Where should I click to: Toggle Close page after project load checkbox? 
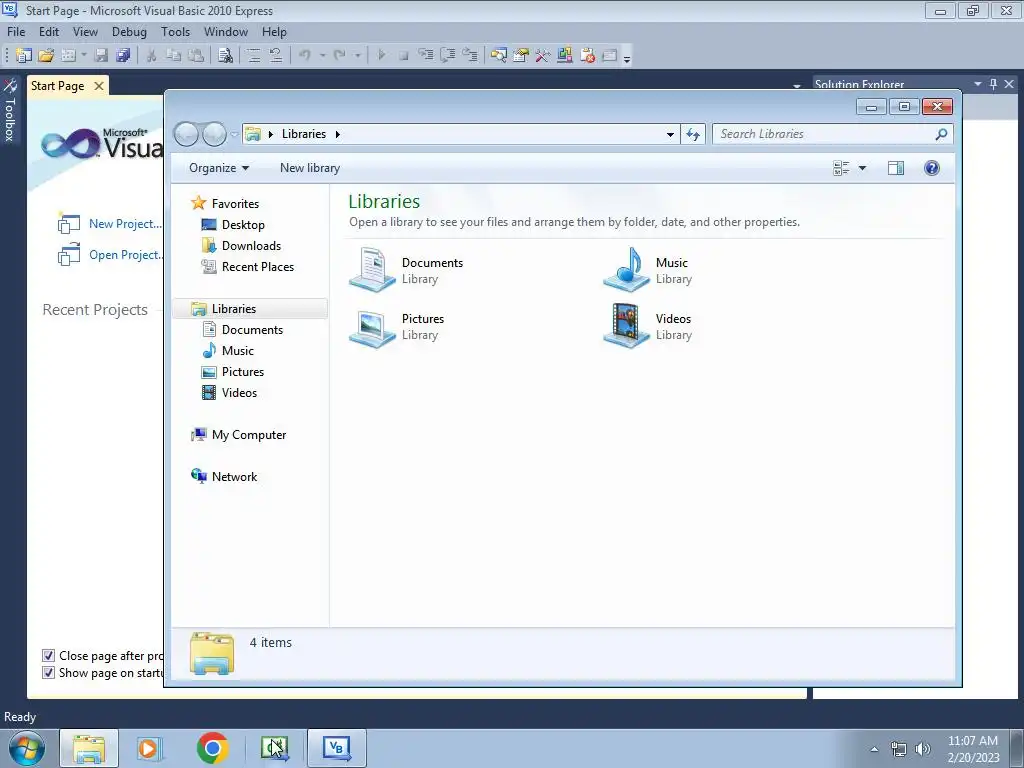(48, 655)
